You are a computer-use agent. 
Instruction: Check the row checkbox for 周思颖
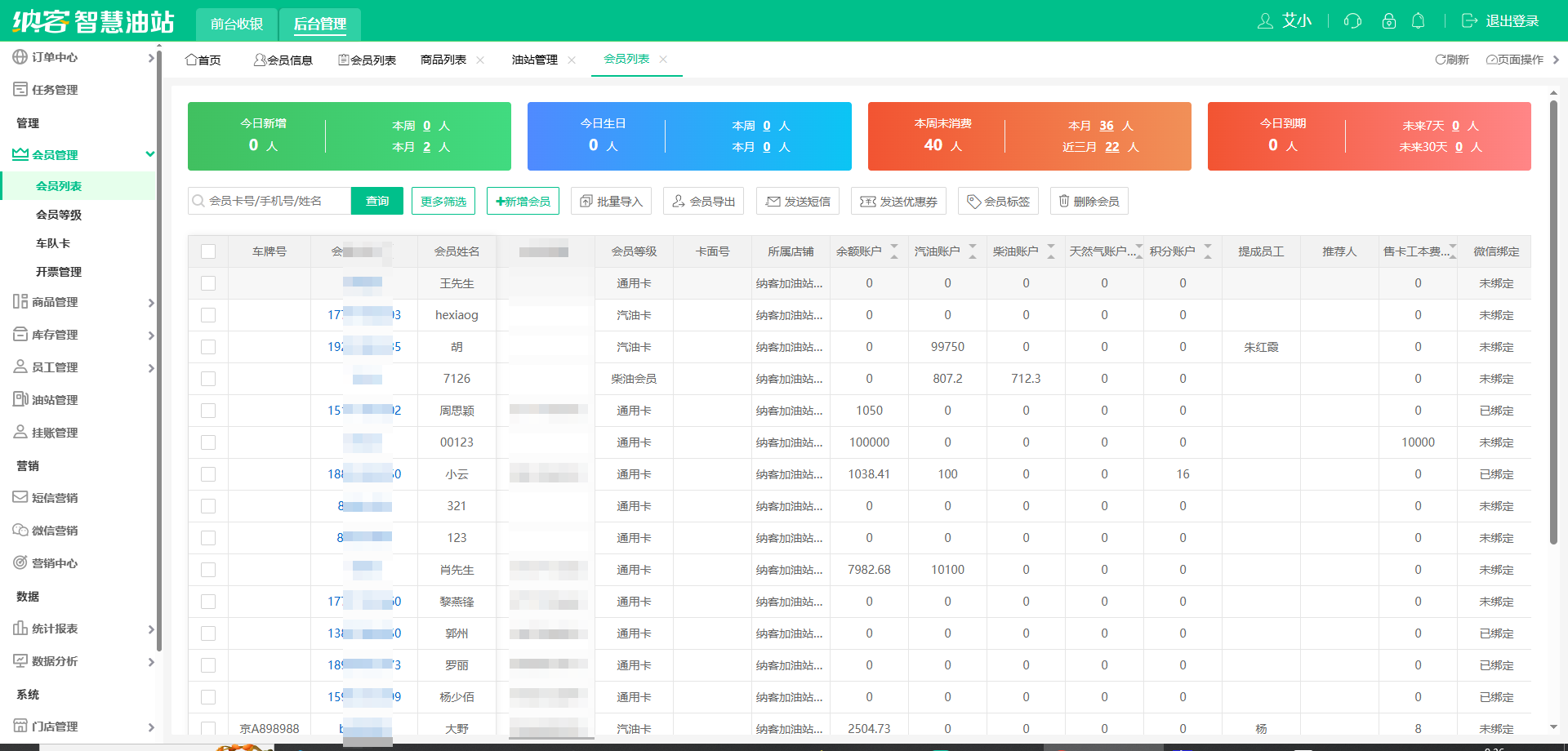(x=208, y=411)
